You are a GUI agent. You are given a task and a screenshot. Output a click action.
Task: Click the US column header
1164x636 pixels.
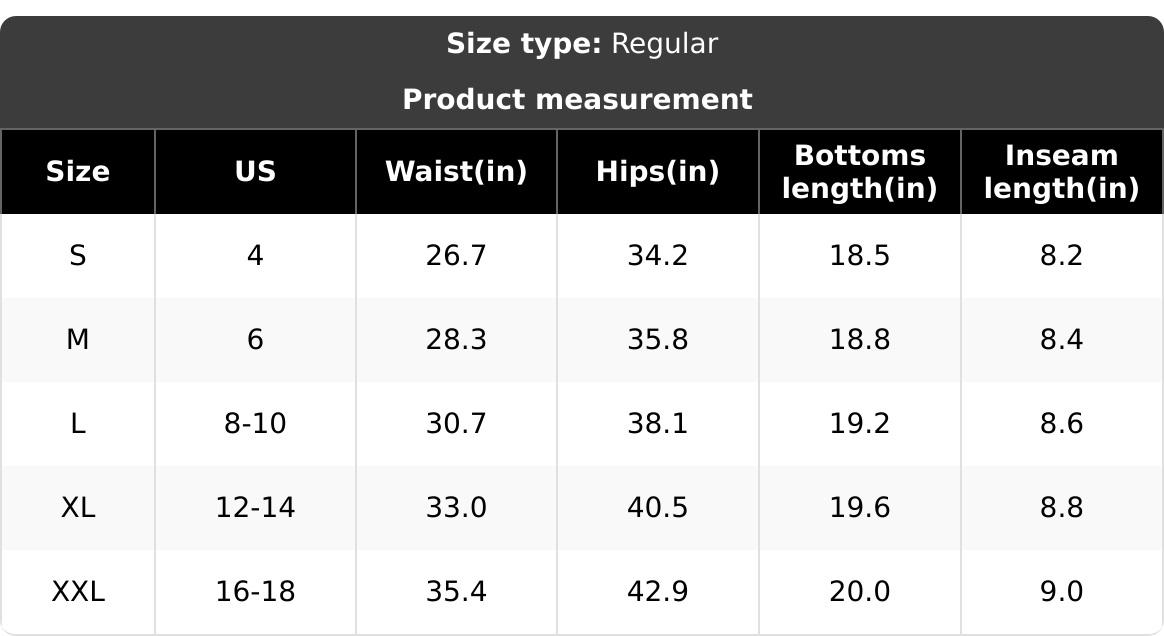tap(255, 172)
